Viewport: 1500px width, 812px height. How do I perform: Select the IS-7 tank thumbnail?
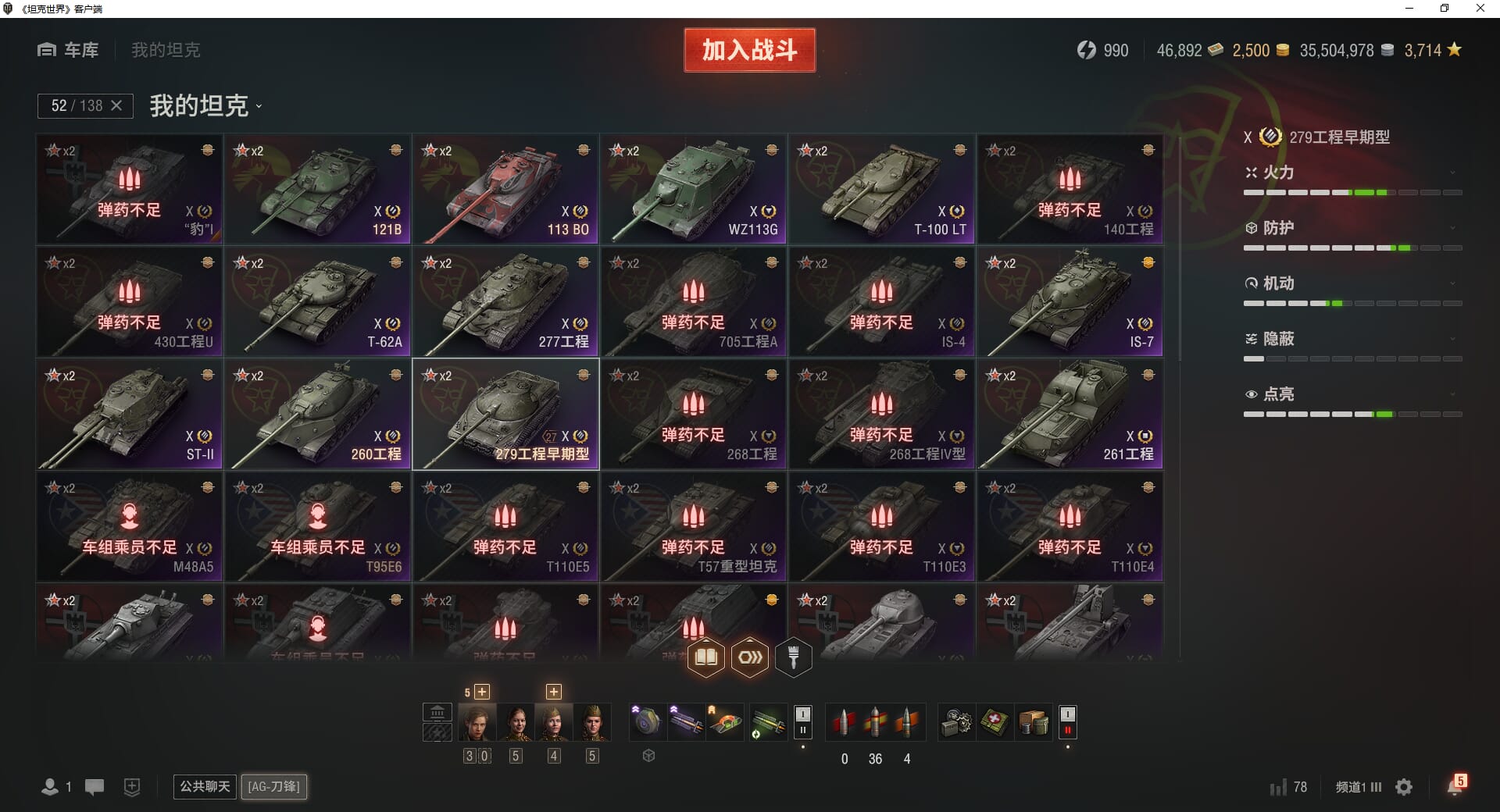1070,301
